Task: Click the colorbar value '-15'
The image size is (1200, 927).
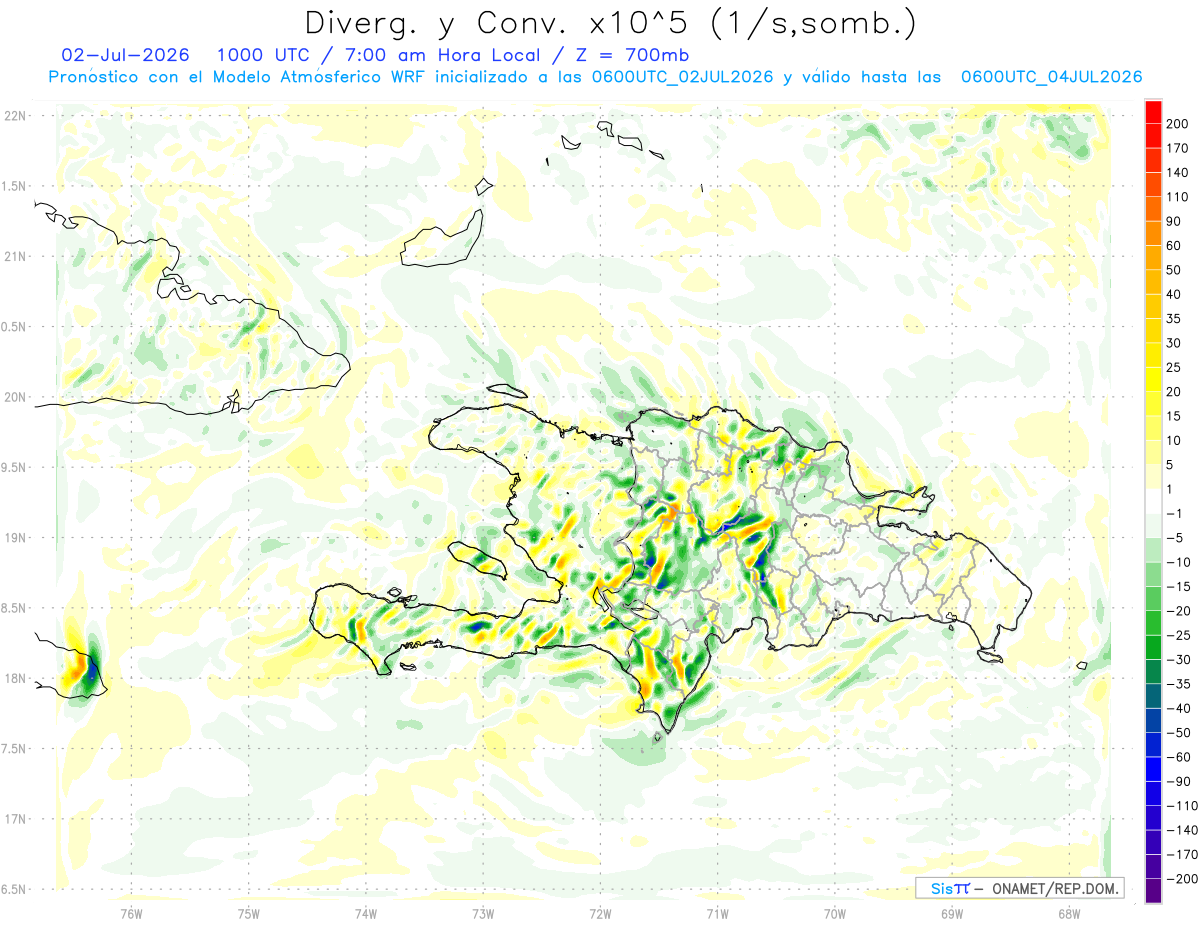Action: 1180,586
